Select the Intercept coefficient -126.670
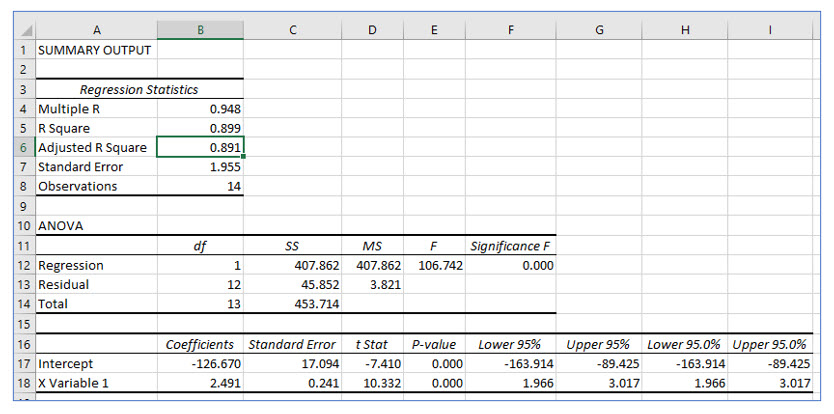 [201, 364]
